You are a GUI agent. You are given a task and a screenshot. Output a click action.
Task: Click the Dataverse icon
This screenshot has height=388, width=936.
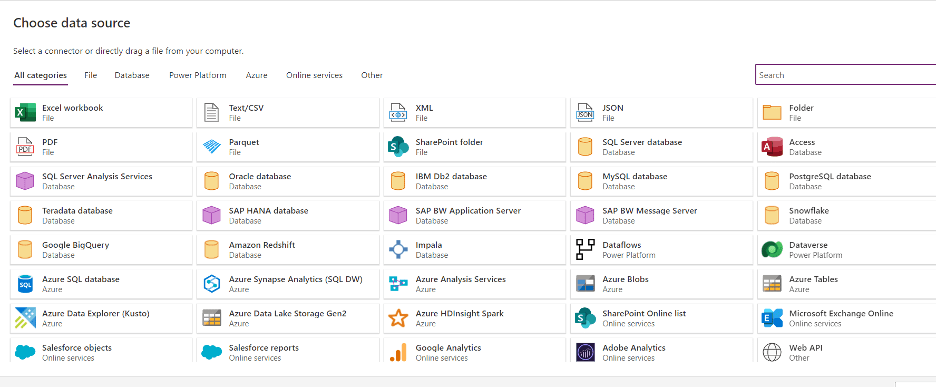tap(772, 250)
